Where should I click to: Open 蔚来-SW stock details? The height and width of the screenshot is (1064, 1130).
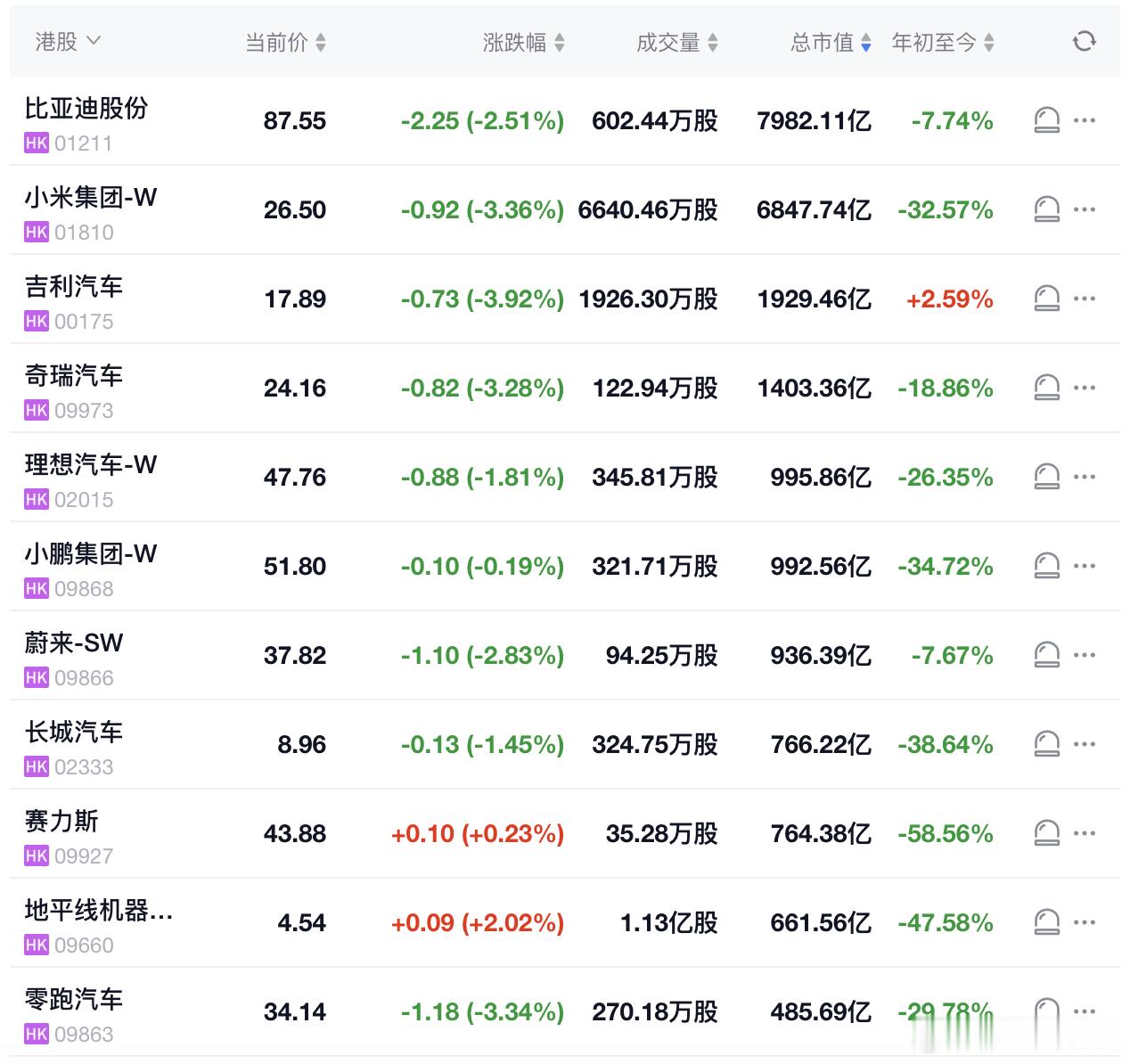[74, 642]
